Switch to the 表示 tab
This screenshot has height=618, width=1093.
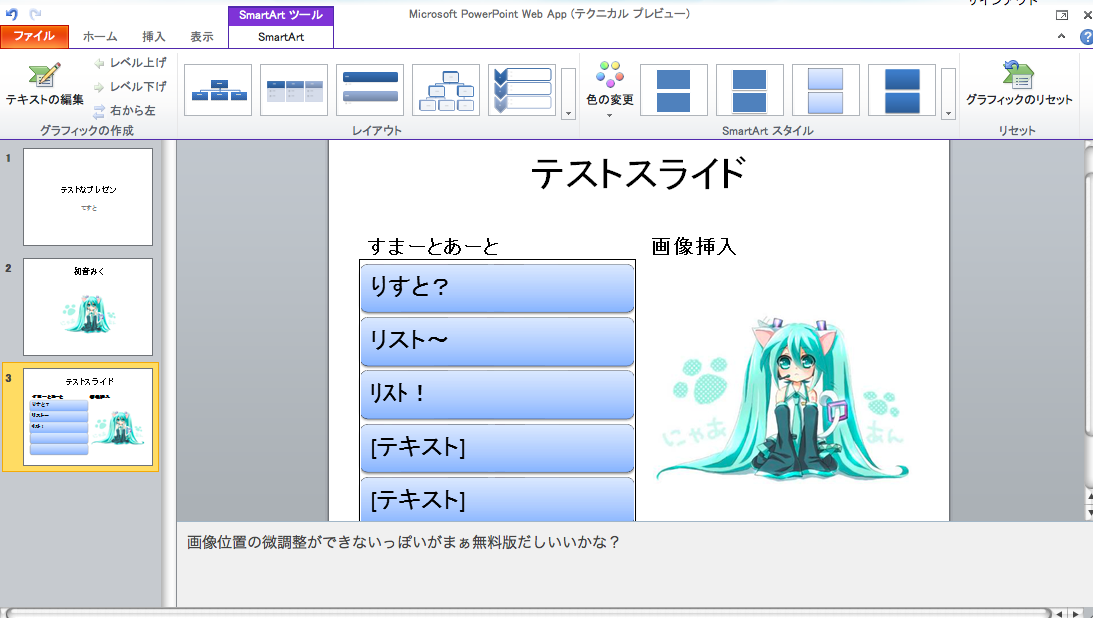tap(202, 37)
